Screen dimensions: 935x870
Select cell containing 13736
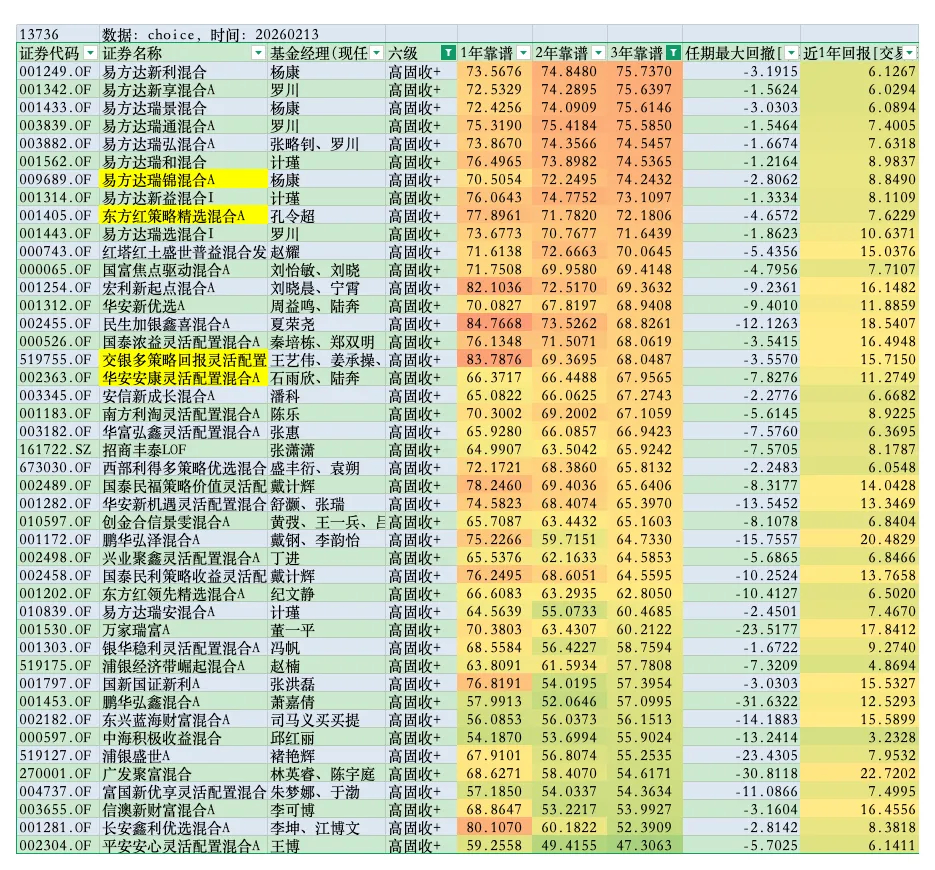tap(58, 34)
